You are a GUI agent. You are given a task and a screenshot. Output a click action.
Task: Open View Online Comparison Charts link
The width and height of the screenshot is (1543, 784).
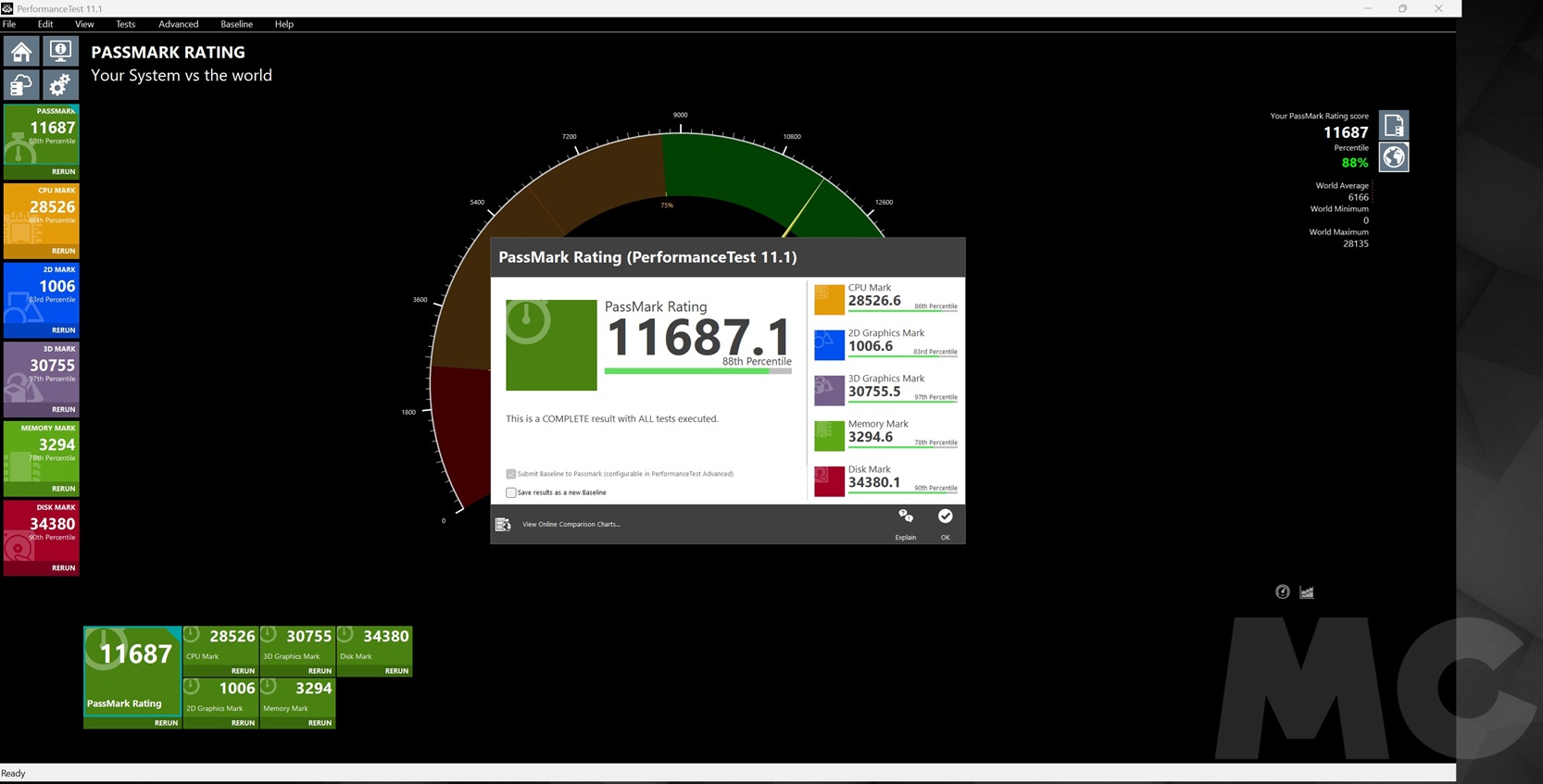click(571, 524)
